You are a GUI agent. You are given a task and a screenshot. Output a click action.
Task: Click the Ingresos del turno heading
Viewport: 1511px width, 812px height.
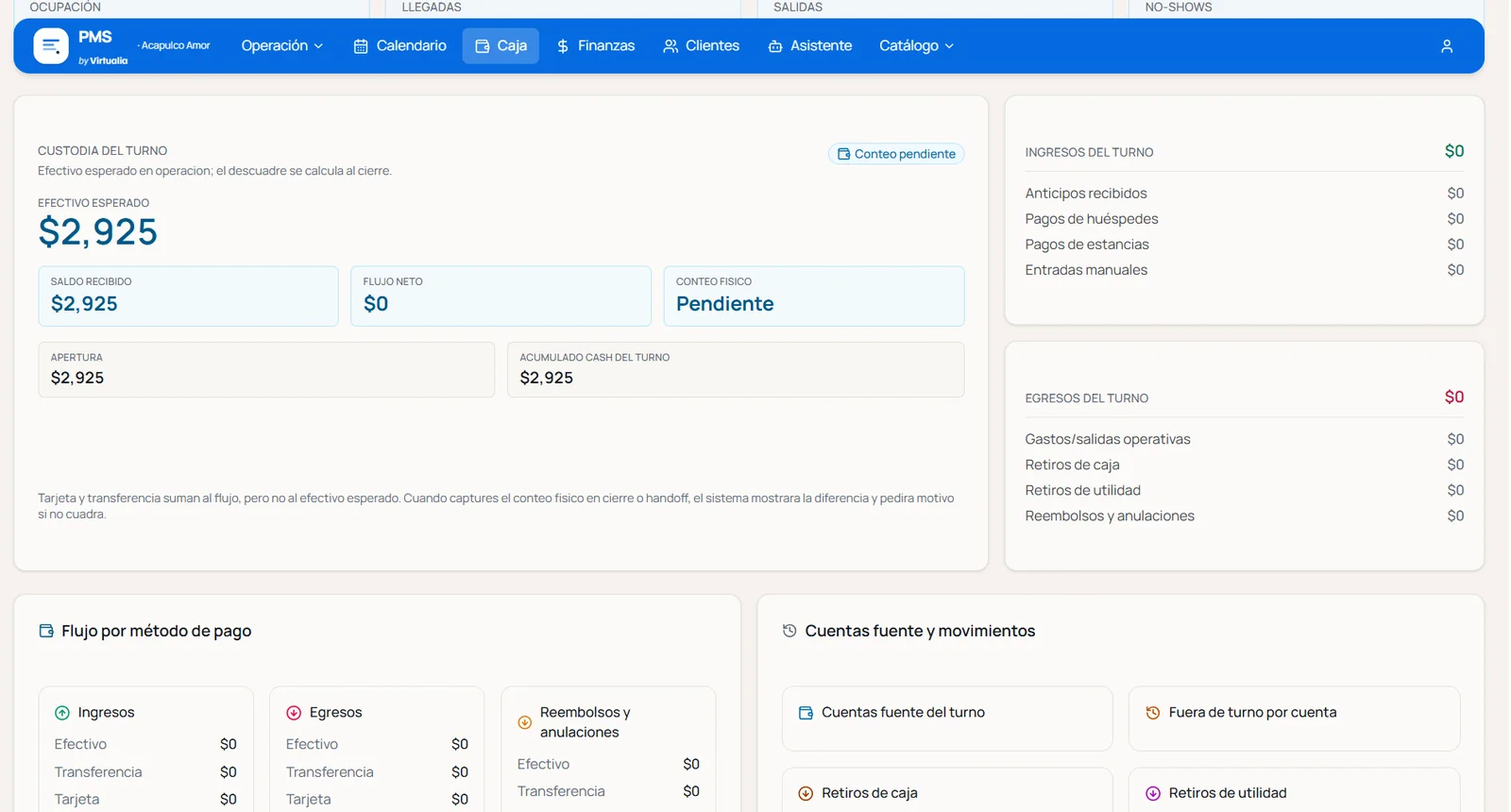tap(1089, 152)
